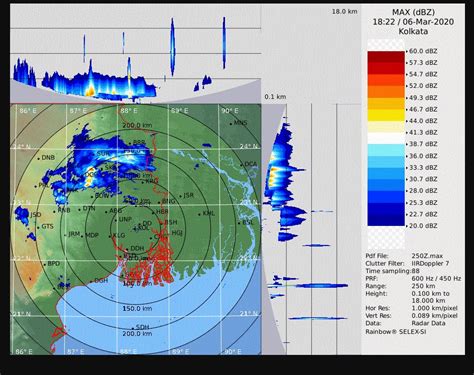Screen dimensions: 474x375
Task: Select the 44.0 dBZ yellow legend band
Action: pyautogui.click(x=386, y=115)
